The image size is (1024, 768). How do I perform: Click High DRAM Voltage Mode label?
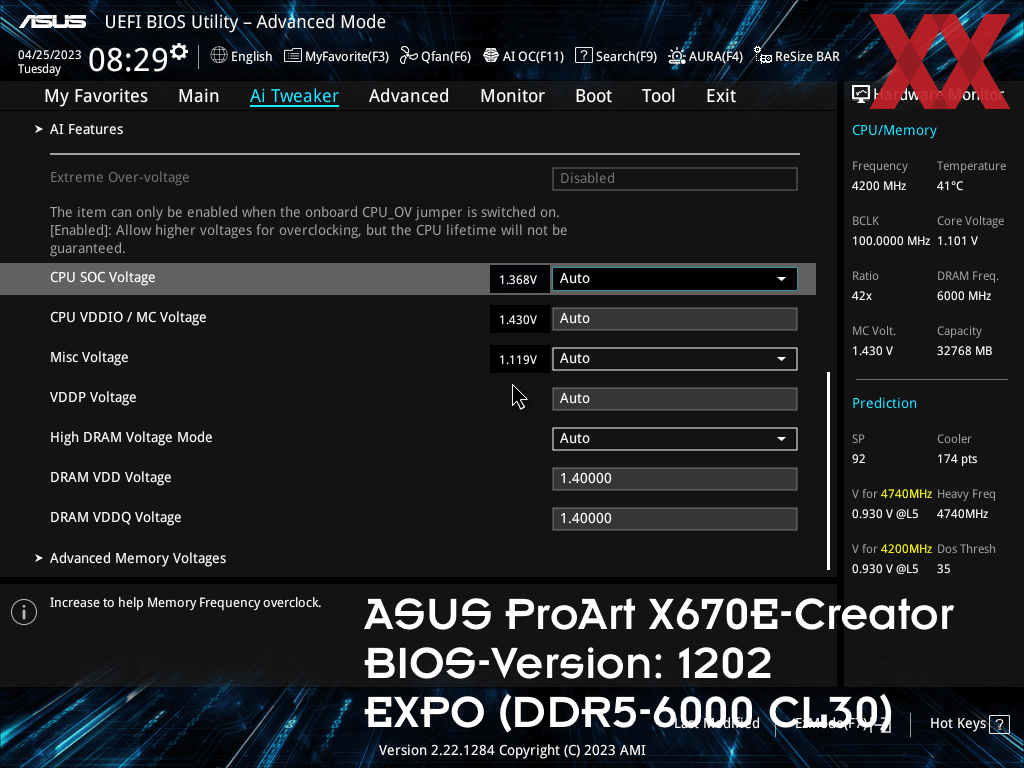tap(131, 438)
